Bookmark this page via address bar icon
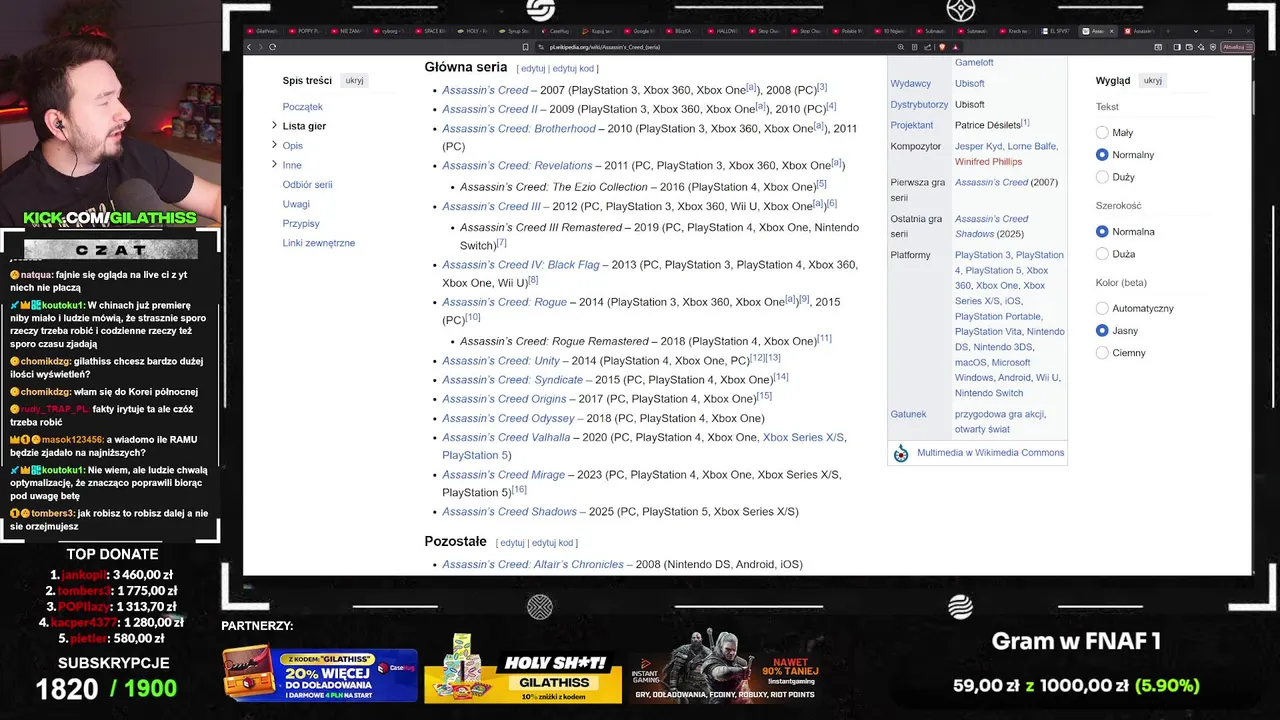 click(x=525, y=47)
